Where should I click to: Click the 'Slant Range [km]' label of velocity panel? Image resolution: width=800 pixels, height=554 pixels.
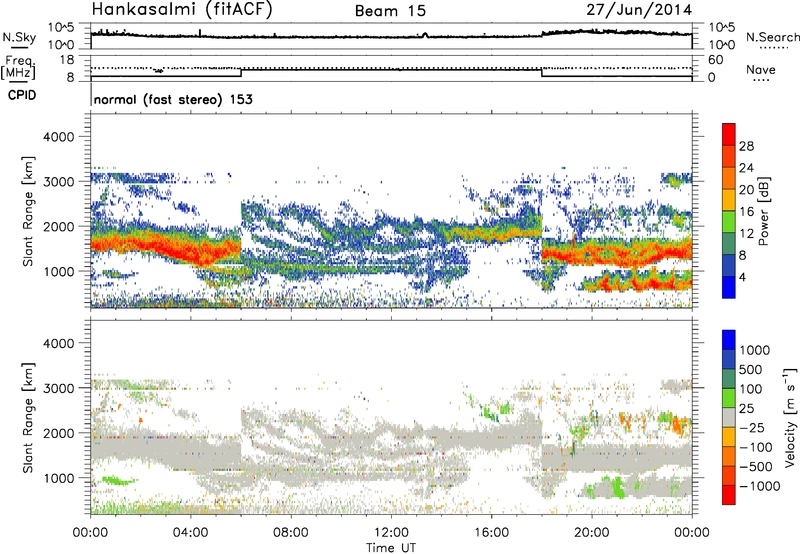click(28, 418)
